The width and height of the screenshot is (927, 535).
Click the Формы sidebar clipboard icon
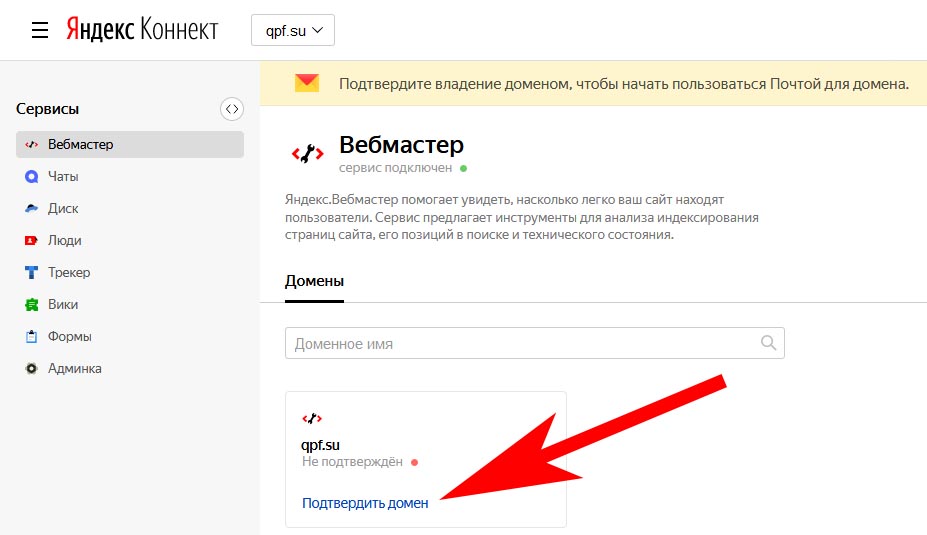pyautogui.click(x=31, y=336)
